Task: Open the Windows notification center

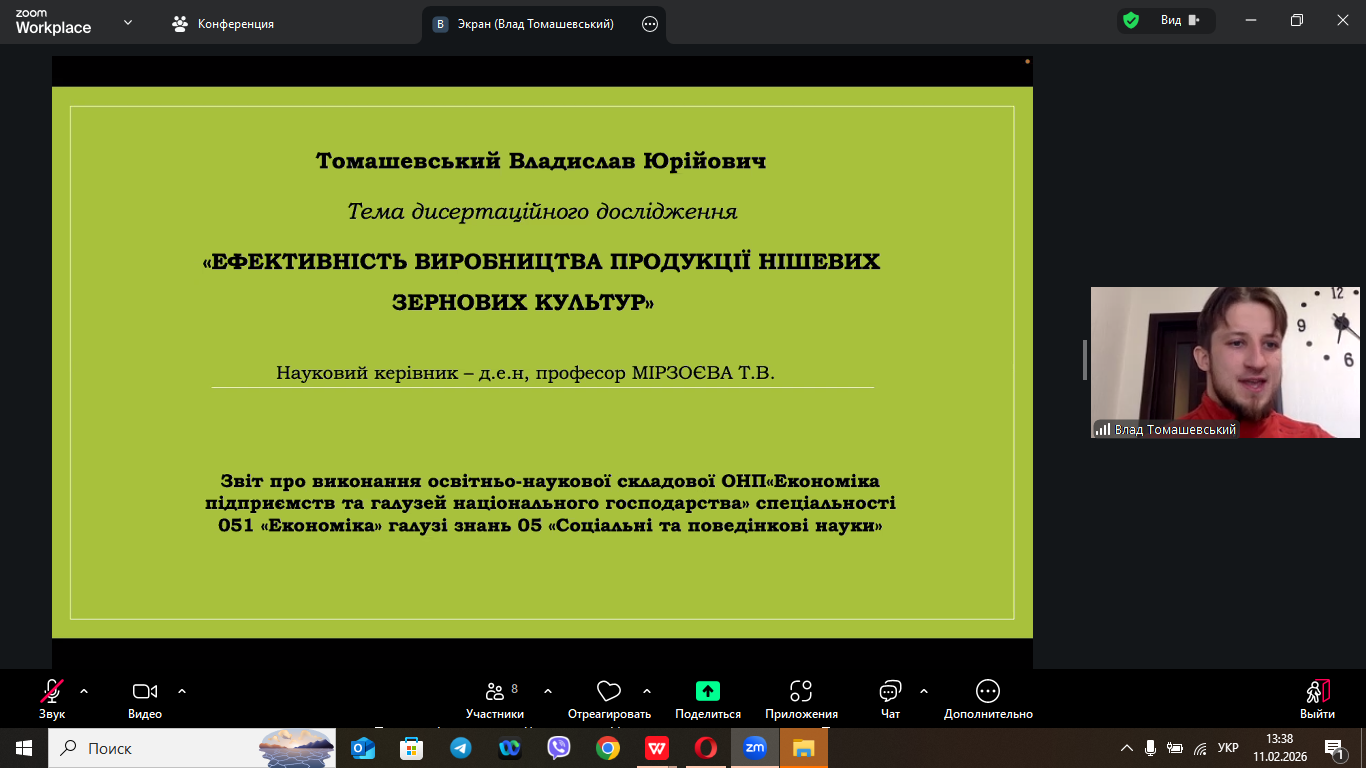Action: [x=1334, y=748]
